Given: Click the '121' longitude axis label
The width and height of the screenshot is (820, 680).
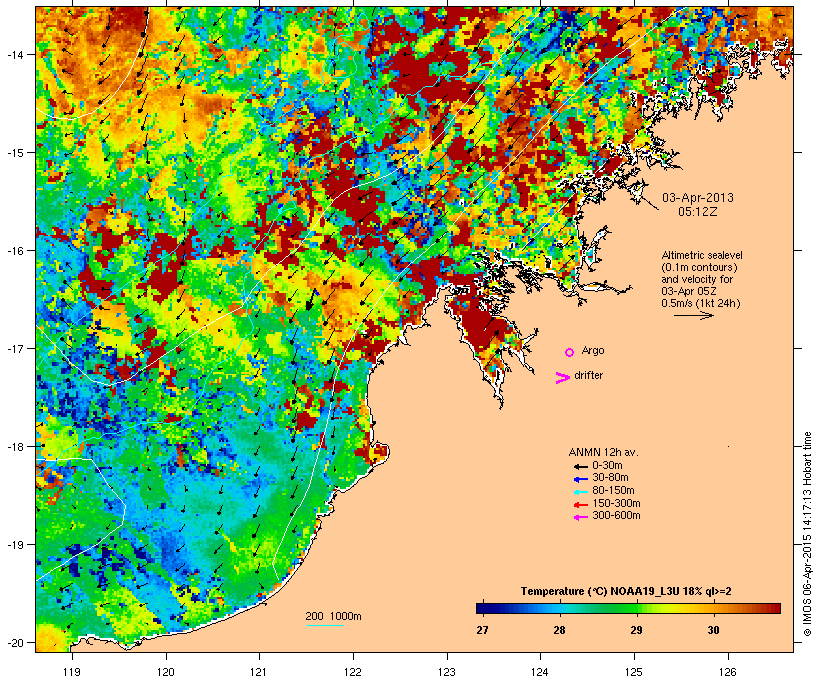Looking at the screenshot, I should tap(259, 672).
